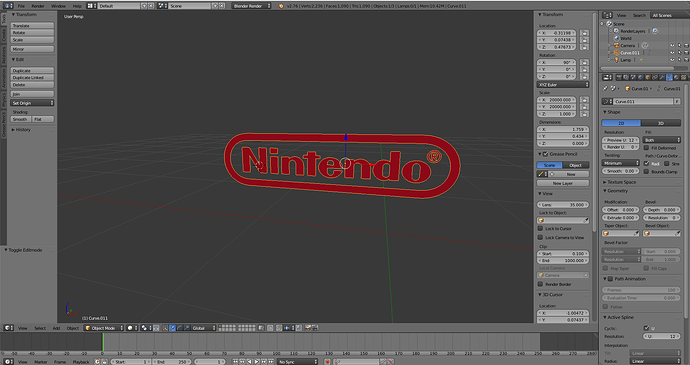Open the Add menu in 3D view header

click(x=56, y=328)
